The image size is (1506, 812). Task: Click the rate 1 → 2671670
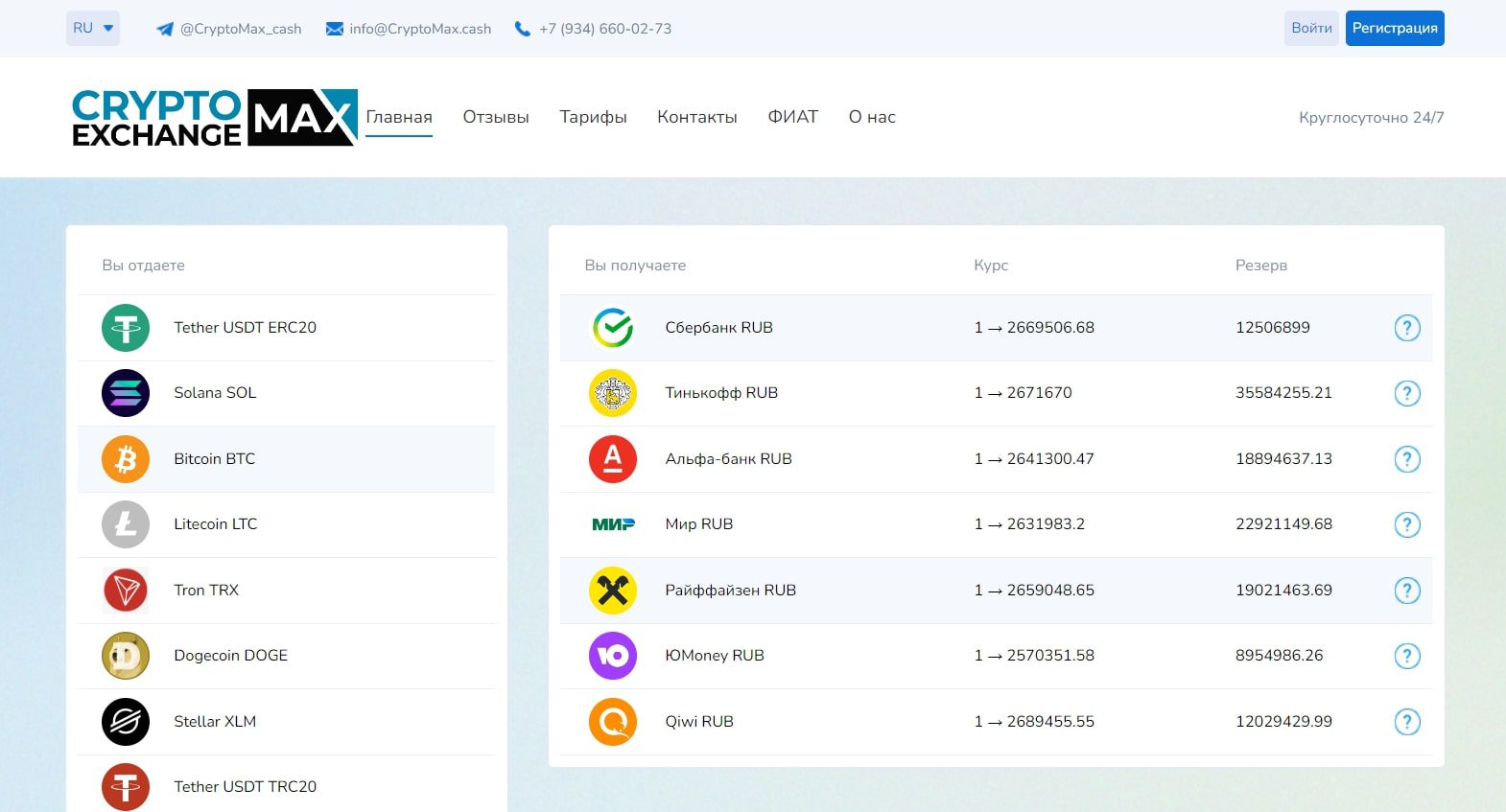(1023, 392)
